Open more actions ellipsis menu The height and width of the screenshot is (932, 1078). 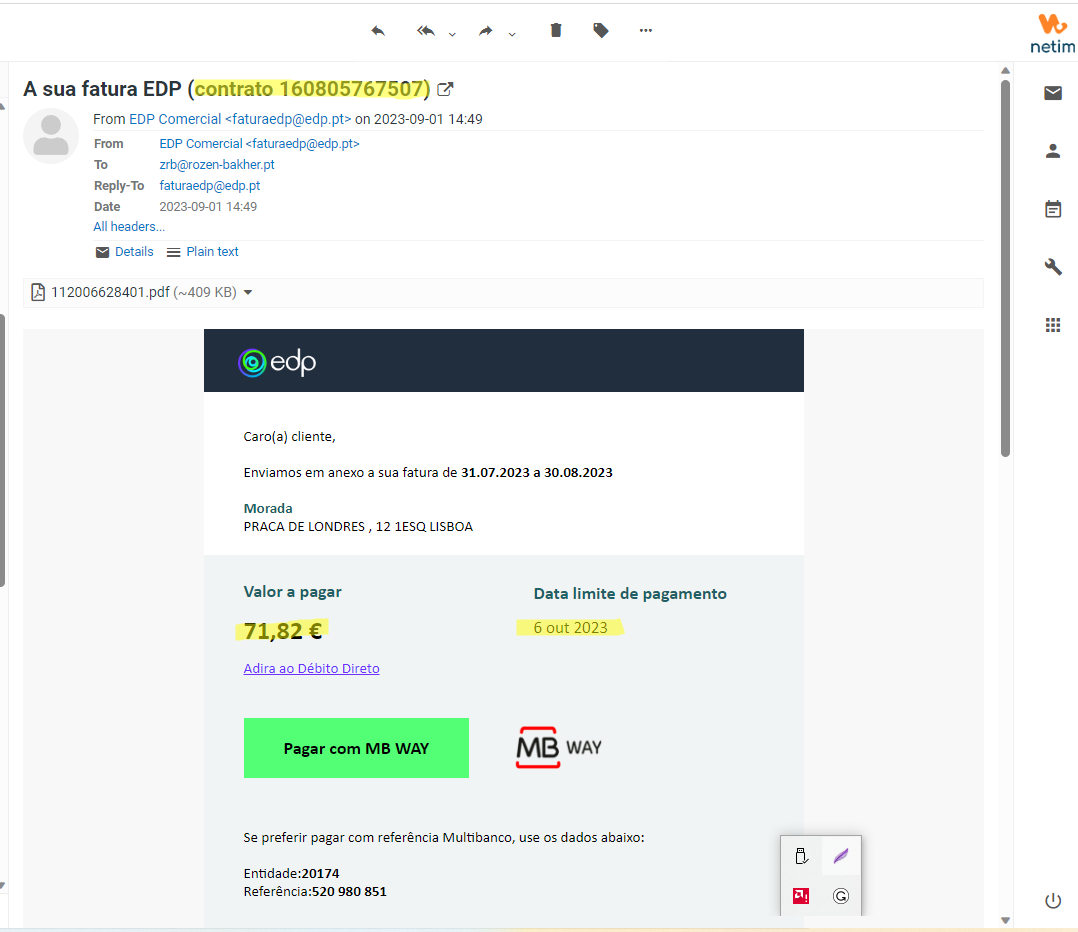tap(646, 30)
